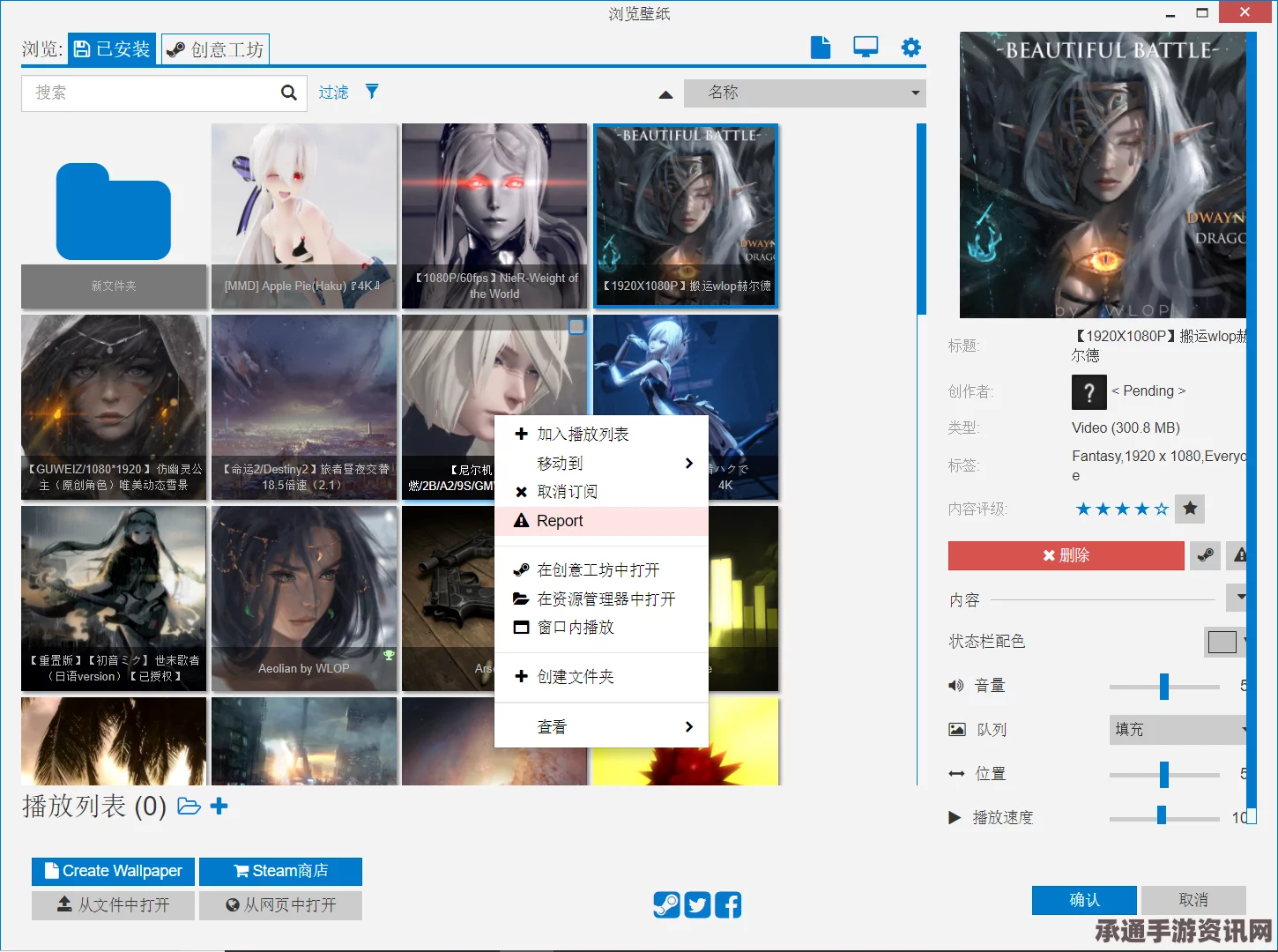Click the gray cancel button
The image size is (1278, 952).
point(1193,900)
